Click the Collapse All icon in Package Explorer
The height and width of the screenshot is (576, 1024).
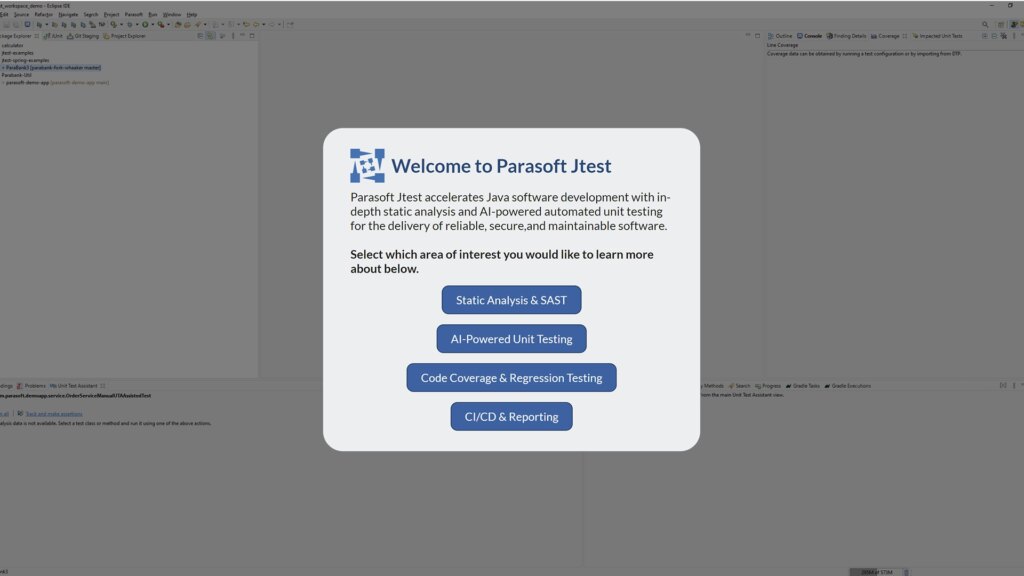click(200, 36)
